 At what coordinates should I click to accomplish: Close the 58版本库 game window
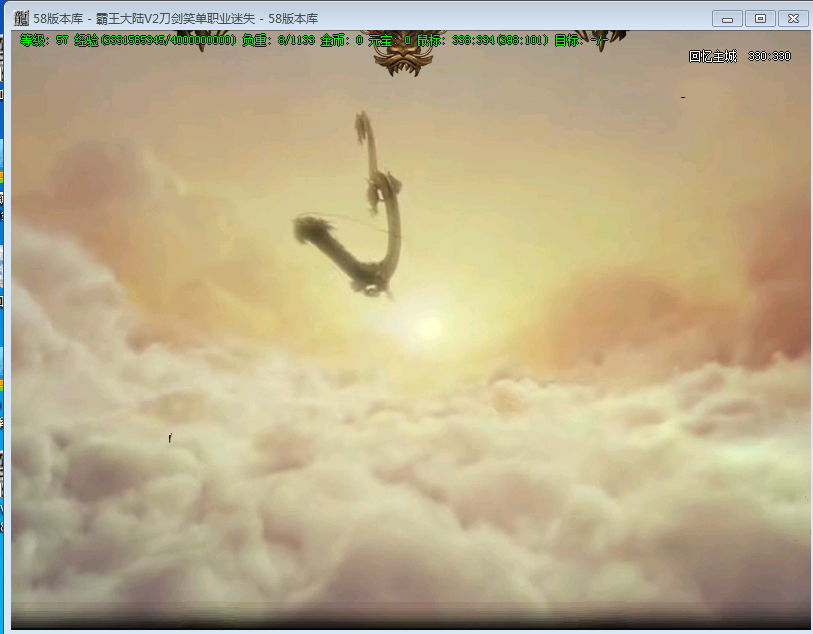tap(793, 19)
